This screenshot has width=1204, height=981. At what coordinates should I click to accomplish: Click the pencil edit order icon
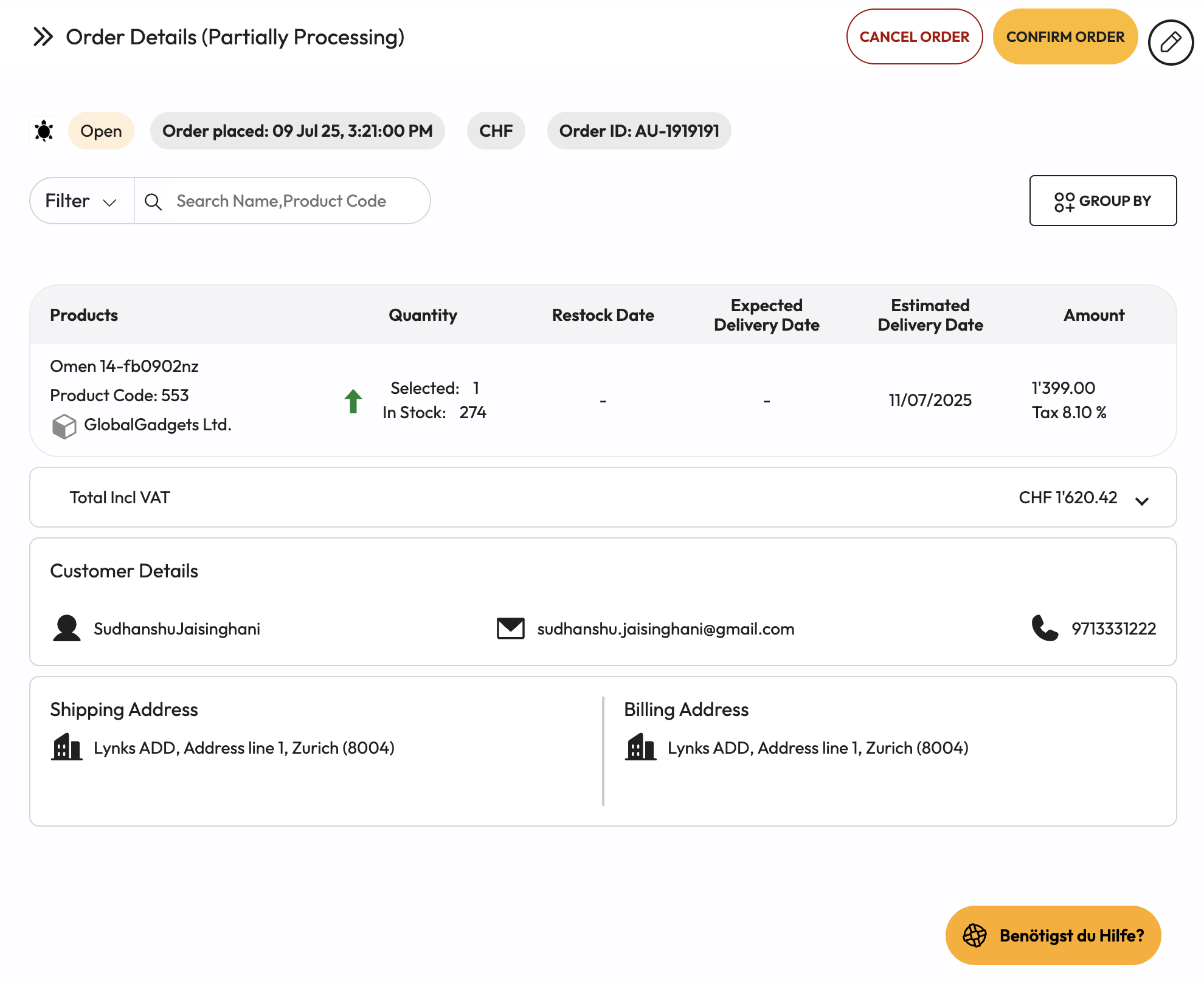click(x=1170, y=43)
